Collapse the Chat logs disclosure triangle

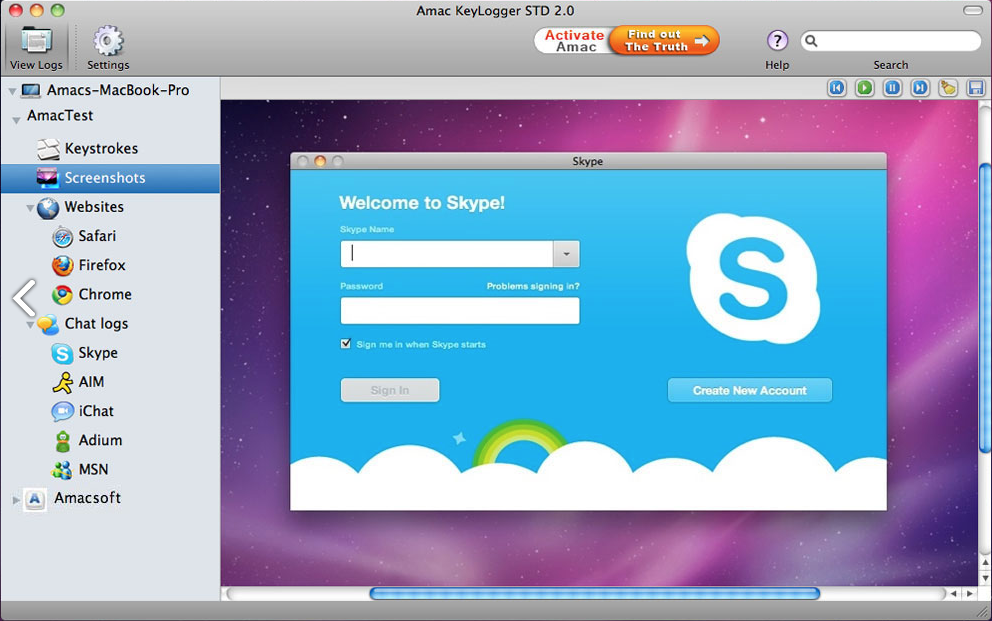click(30, 324)
